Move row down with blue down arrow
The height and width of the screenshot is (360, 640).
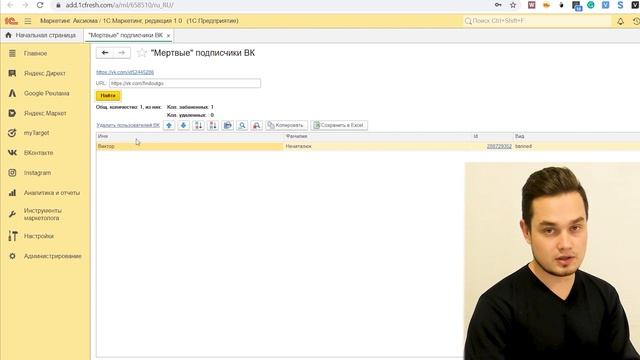184,125
